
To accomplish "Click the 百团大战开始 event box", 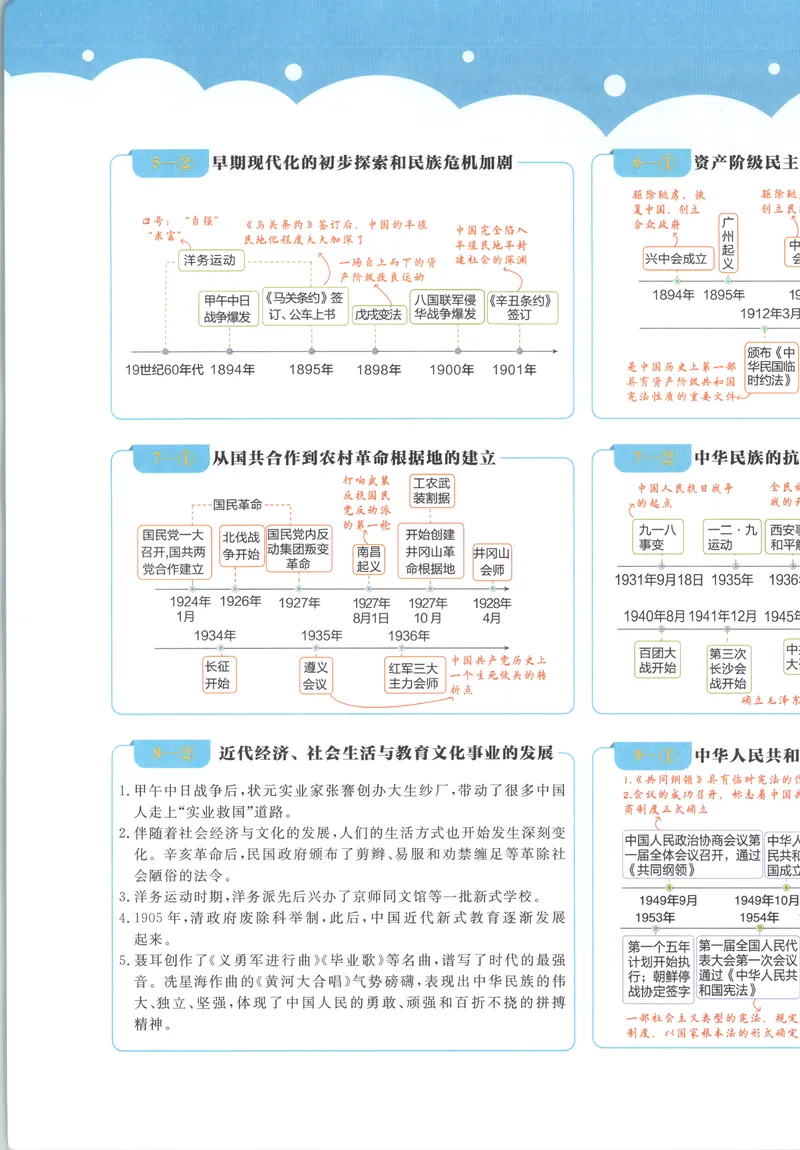I will click(x=657, y=660).
